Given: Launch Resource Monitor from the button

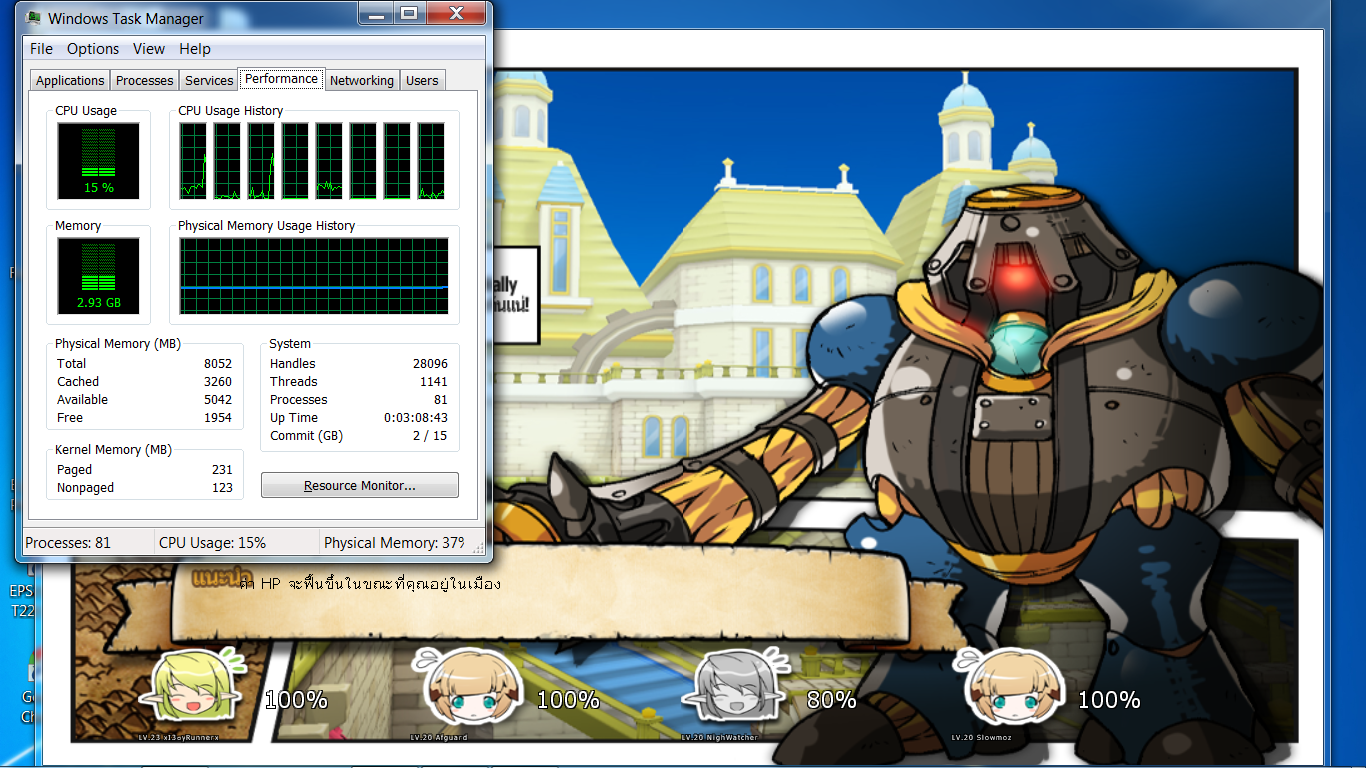Looking at the screenshot, I should [360, 485].
